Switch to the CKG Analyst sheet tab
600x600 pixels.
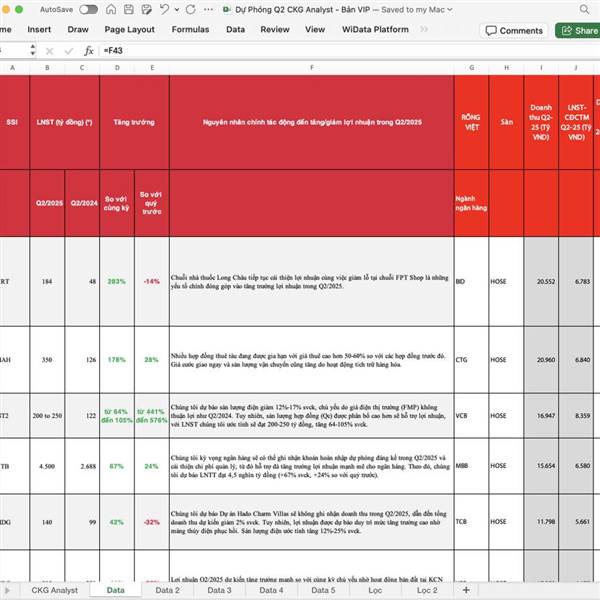pyautogui.click(x=54, y=590)
